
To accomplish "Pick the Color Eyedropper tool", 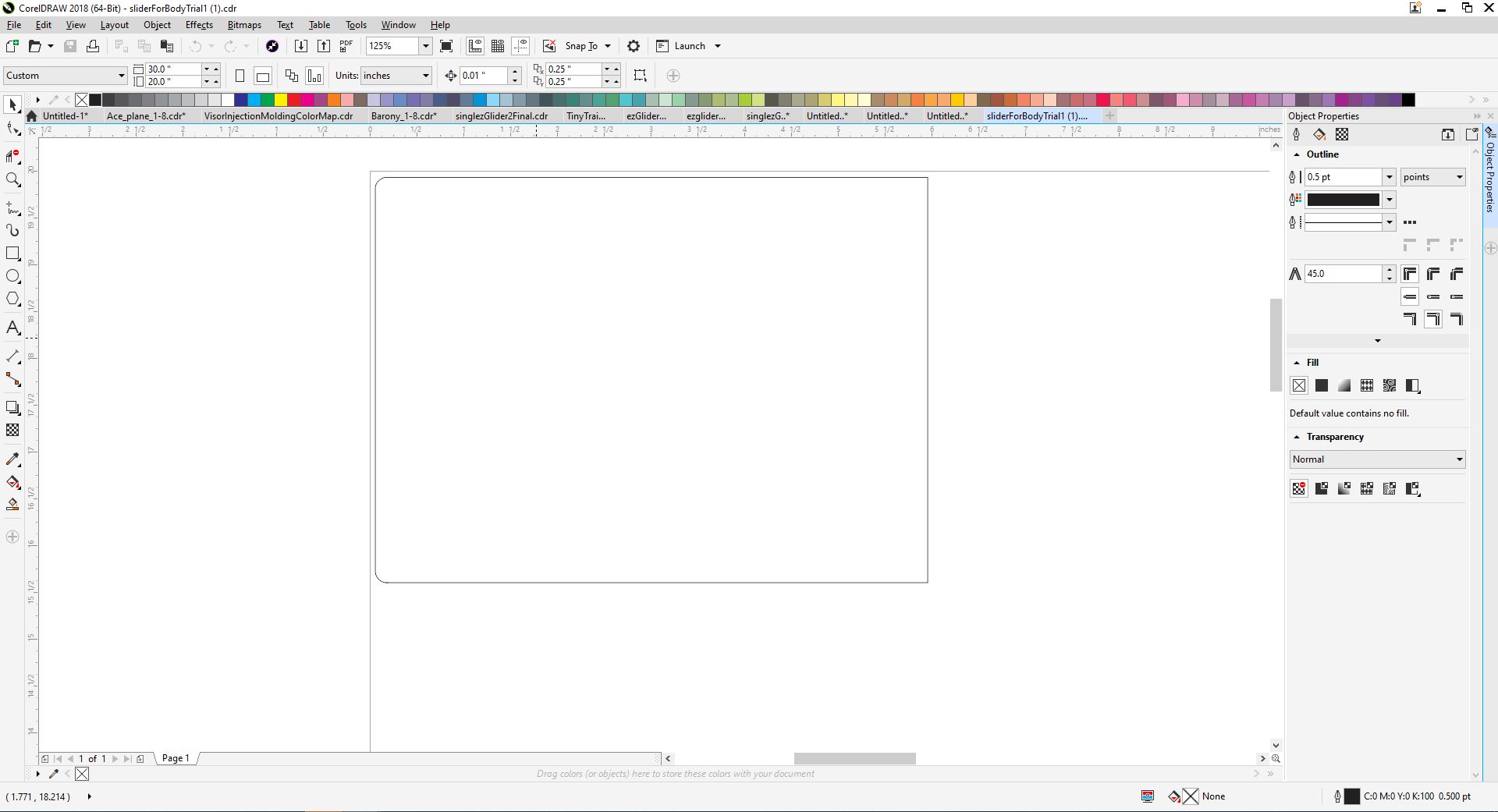I will coord(12,459).
